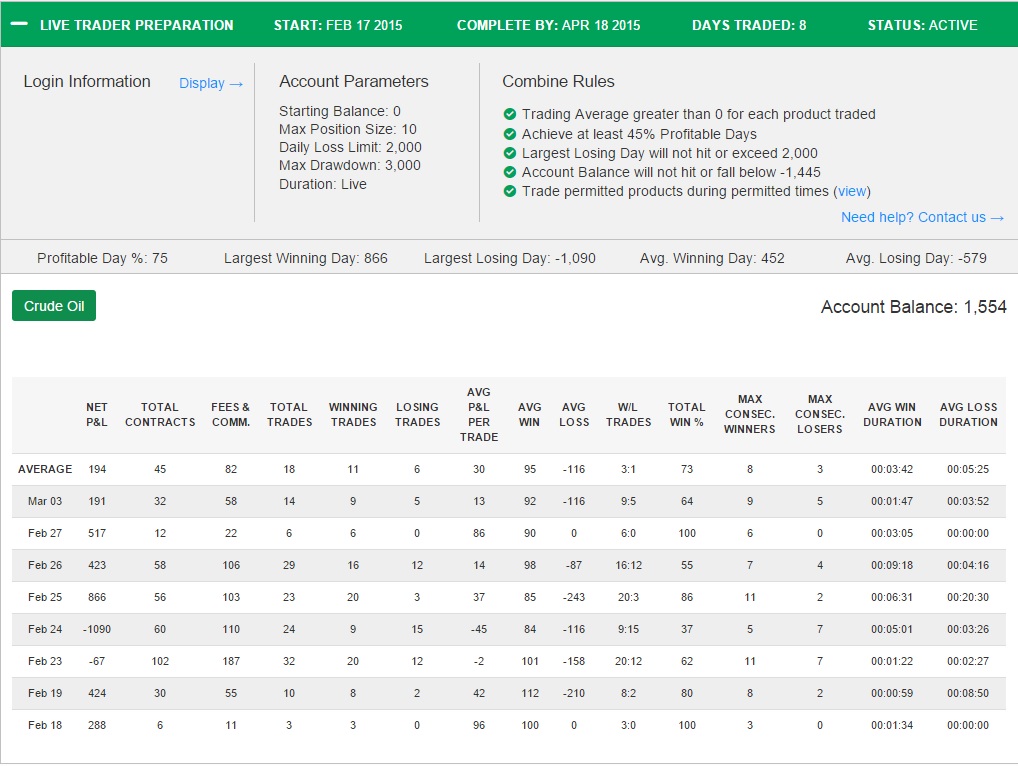The width and height of the screenshot is (1018, 766).
Task: Click the check icon for Trade permitted products
Action: [510, 191]
